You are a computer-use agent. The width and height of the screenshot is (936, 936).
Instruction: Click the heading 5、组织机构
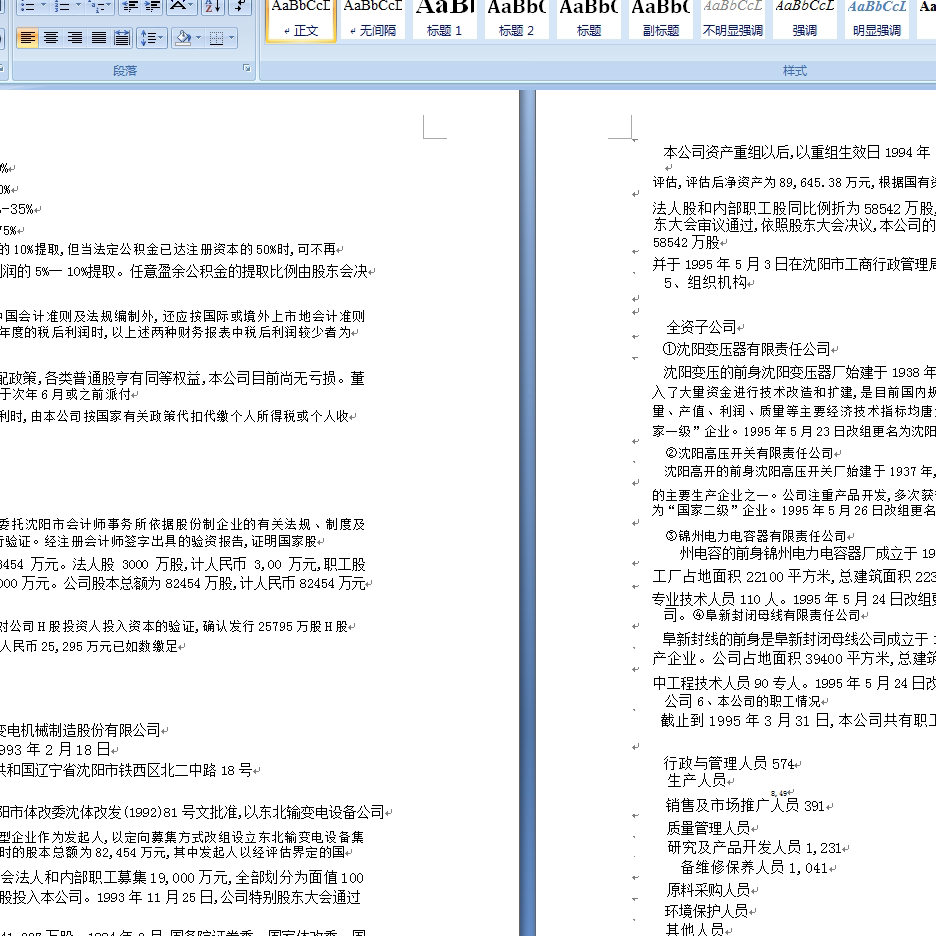(706, 282)
